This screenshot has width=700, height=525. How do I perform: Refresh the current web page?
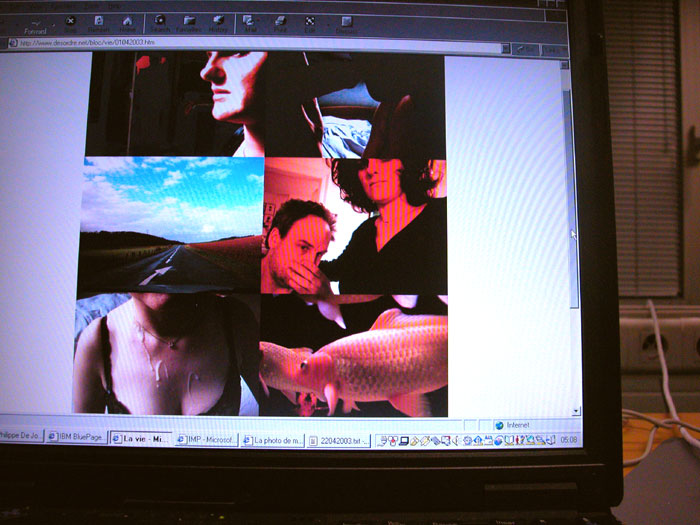click(99, 21)
